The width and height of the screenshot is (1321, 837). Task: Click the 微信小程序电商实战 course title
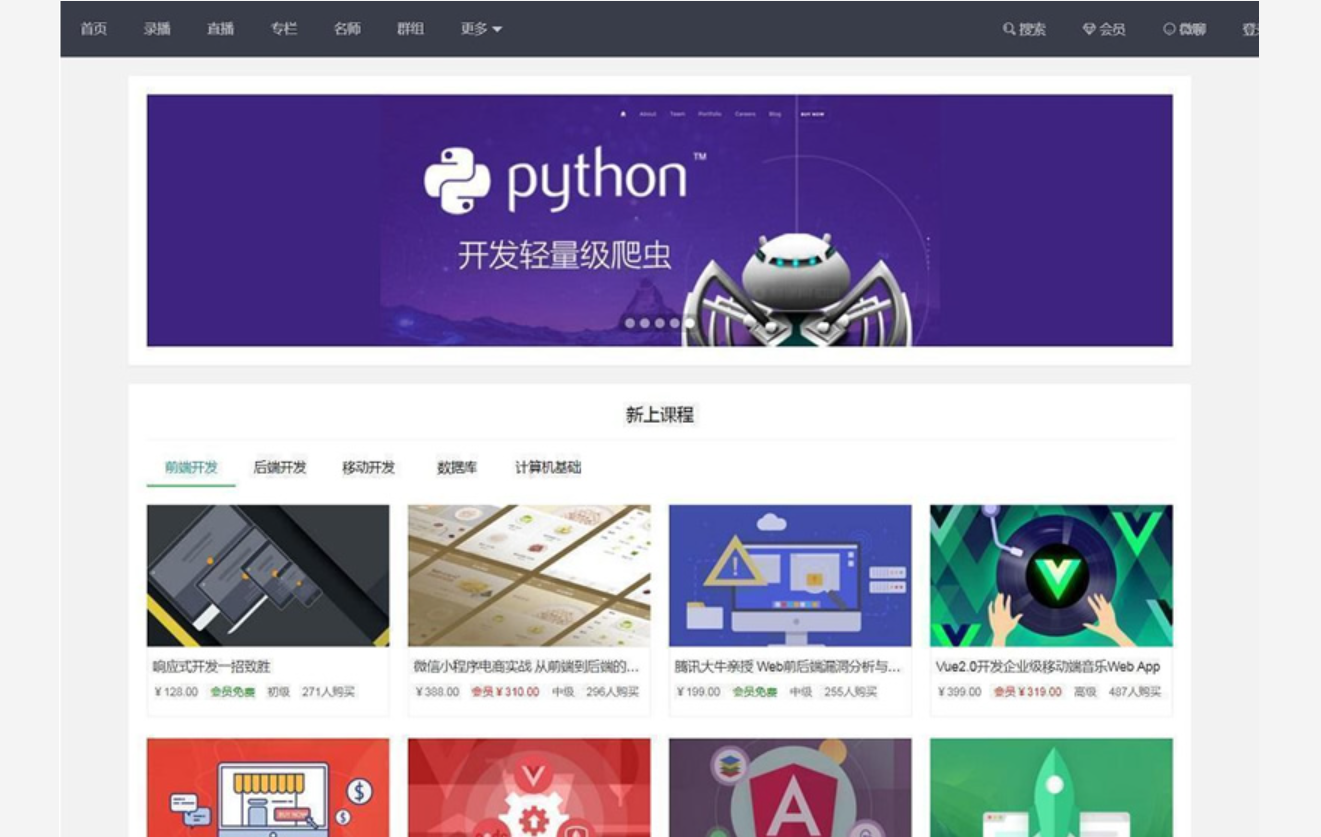[526, 666]
